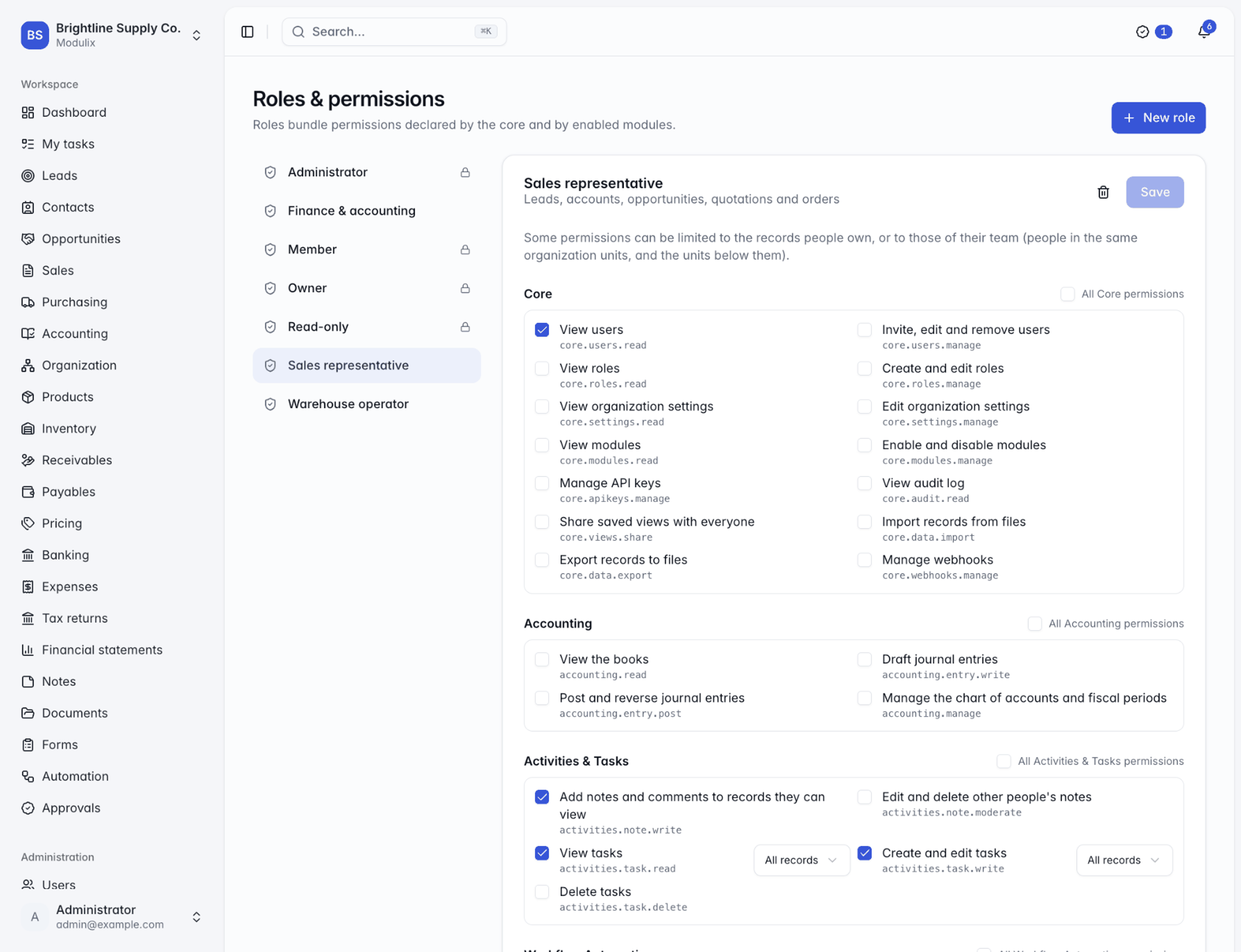This screenshot has height=952, width=1241.
Task: Expand the workspace switcher chevron
Action: click(x=196, y=35)
